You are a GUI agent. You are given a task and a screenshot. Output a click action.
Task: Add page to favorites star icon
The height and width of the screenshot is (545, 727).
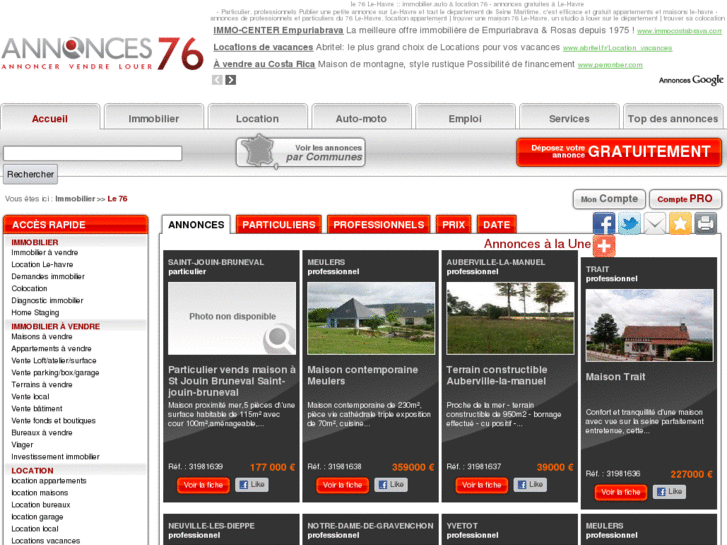click(680, 224)
